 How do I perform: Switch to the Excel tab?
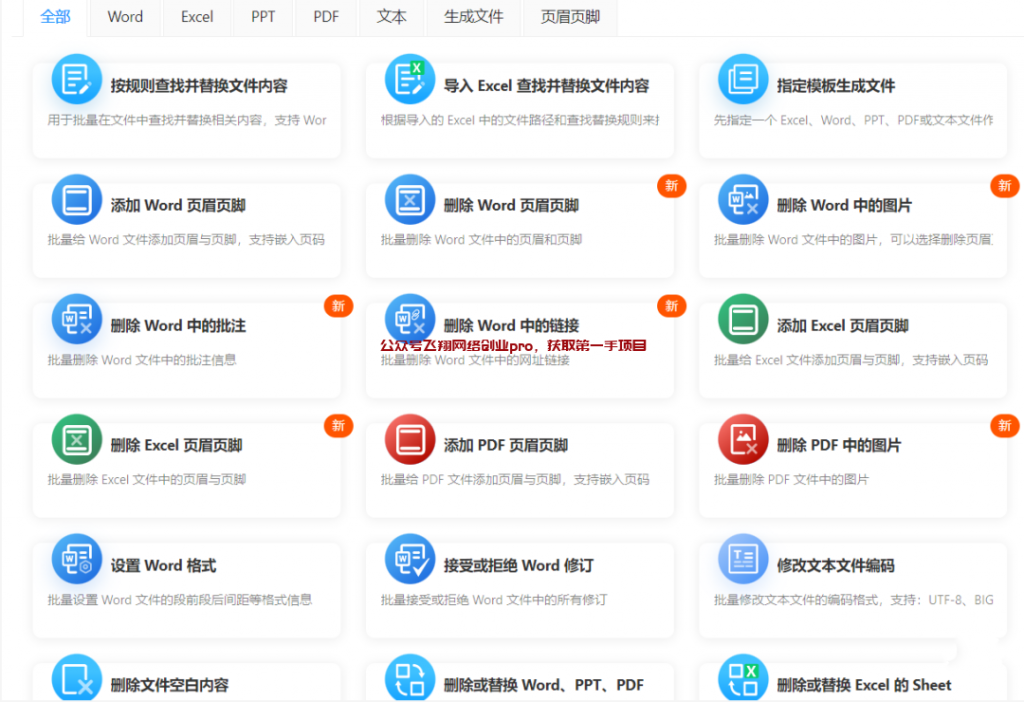(x=196, y=17)
